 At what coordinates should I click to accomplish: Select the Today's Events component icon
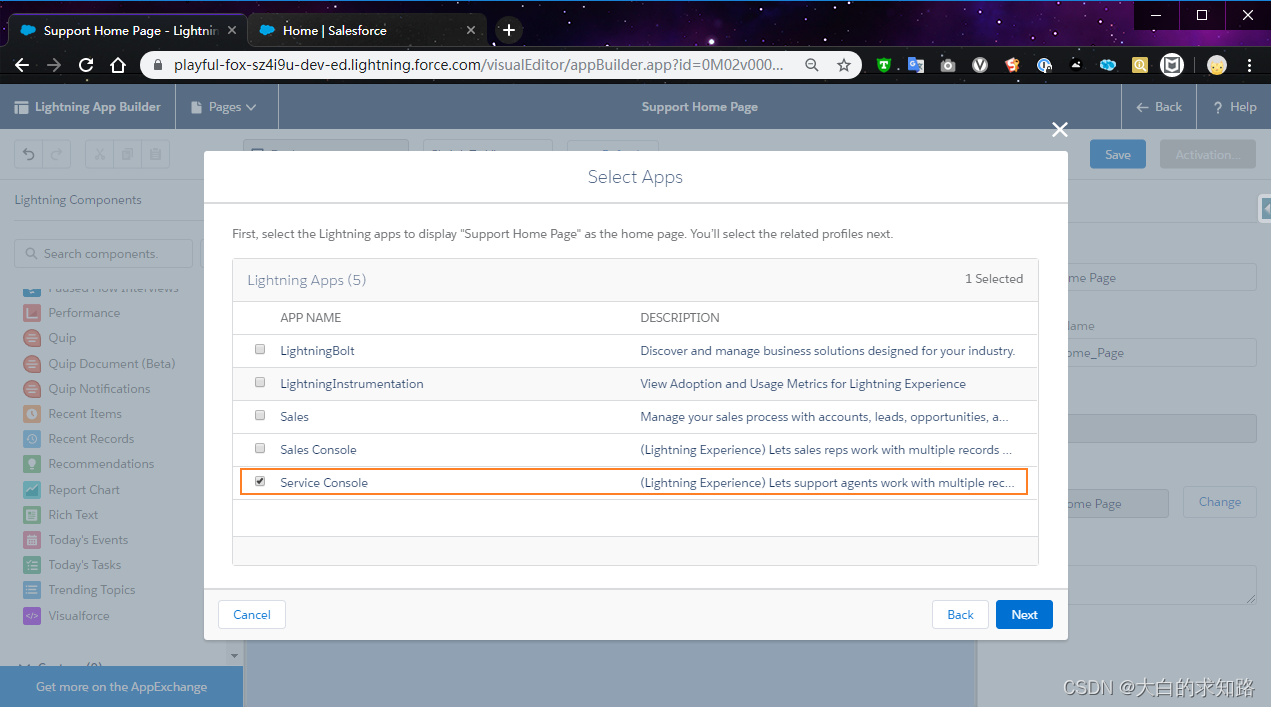31,540
